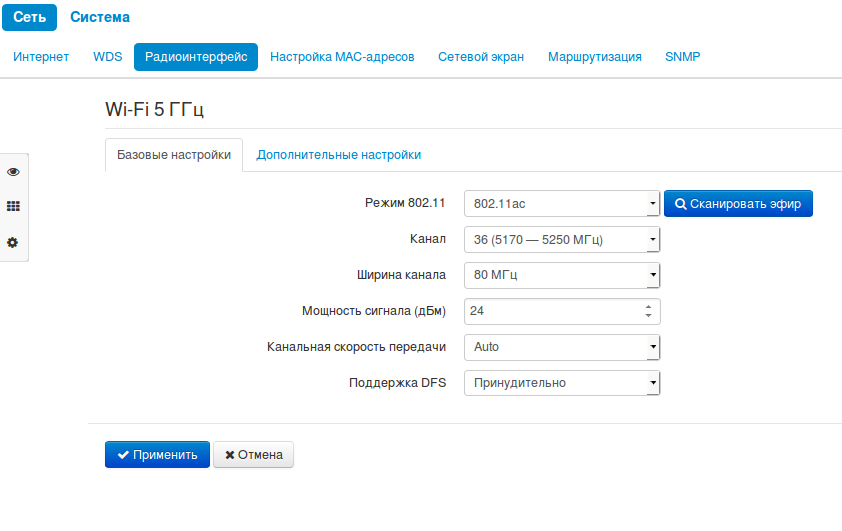The image size is (842, 531).
Task: Open Настройка MAC-адресов section
Action: coord(342,57)
